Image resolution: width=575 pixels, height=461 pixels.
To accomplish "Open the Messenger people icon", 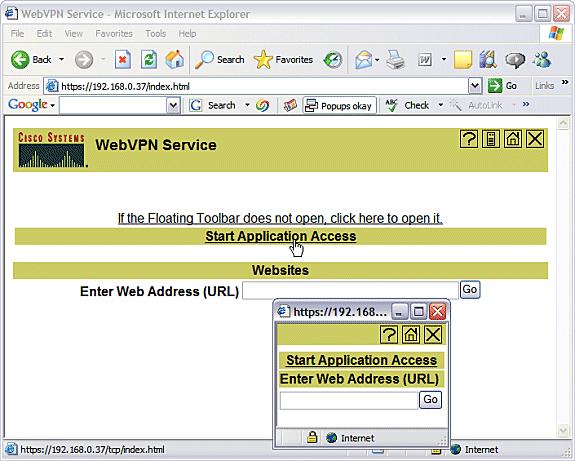I will [542, 59].
